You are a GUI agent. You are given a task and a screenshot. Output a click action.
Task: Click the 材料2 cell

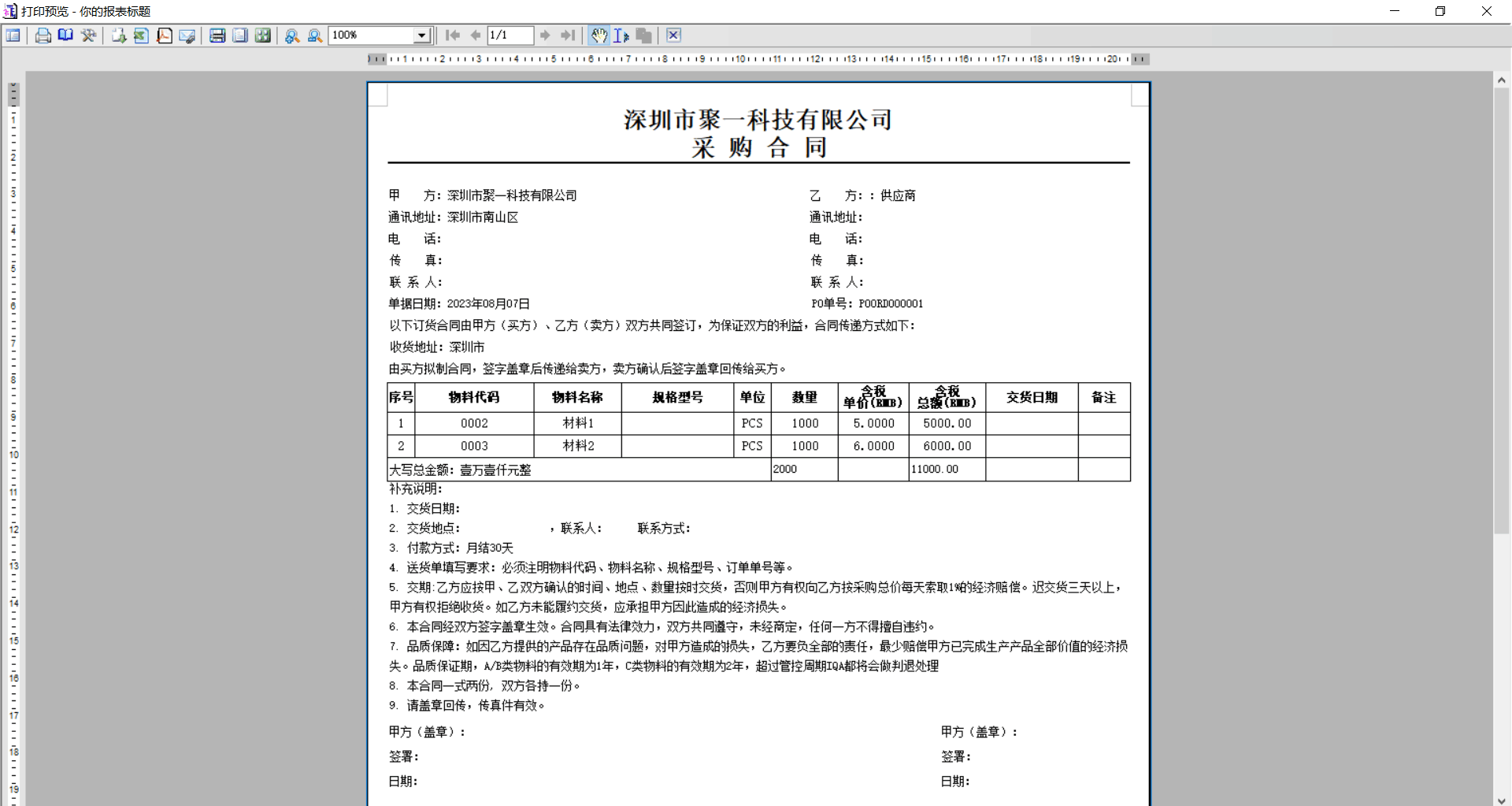578,446
